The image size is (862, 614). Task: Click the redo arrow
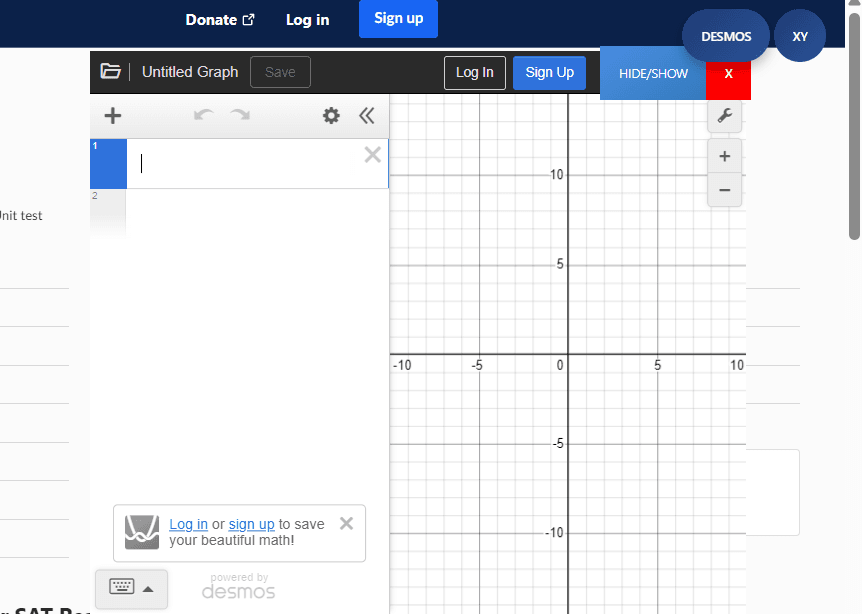point(239,115)
